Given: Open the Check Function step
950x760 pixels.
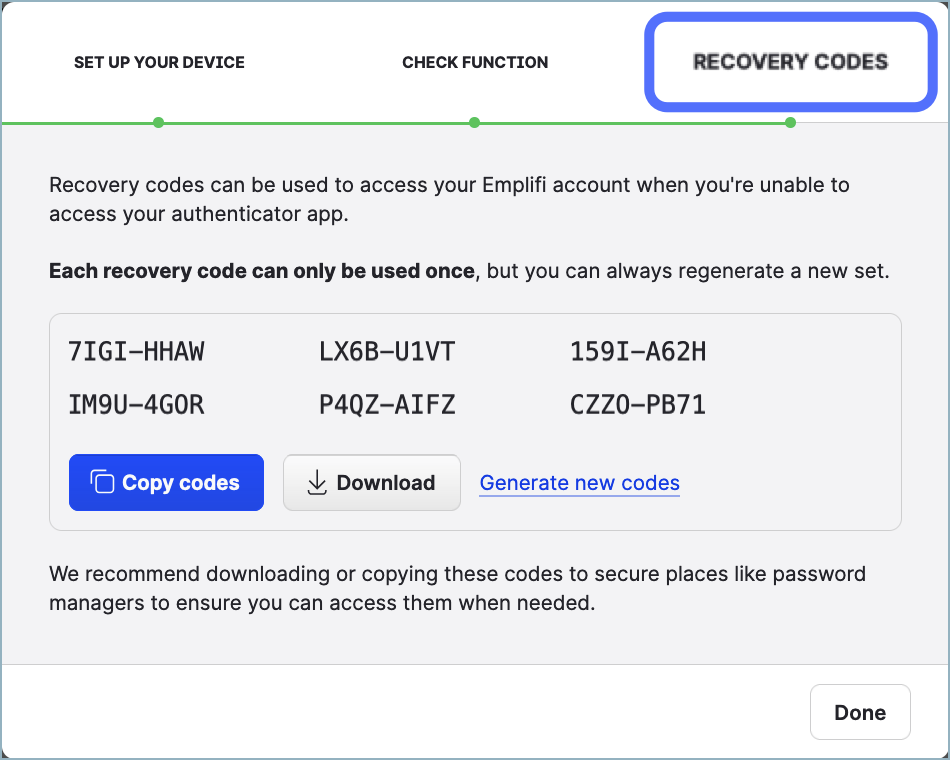Looking at the screenshot, I should pos(474,62).
